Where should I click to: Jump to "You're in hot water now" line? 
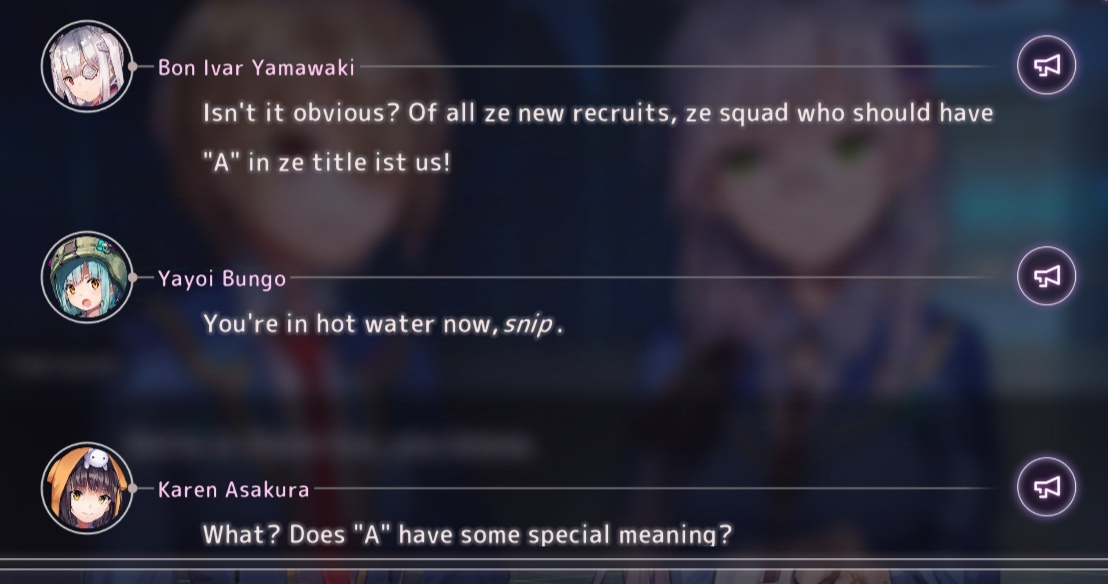(x=383, y=324)
